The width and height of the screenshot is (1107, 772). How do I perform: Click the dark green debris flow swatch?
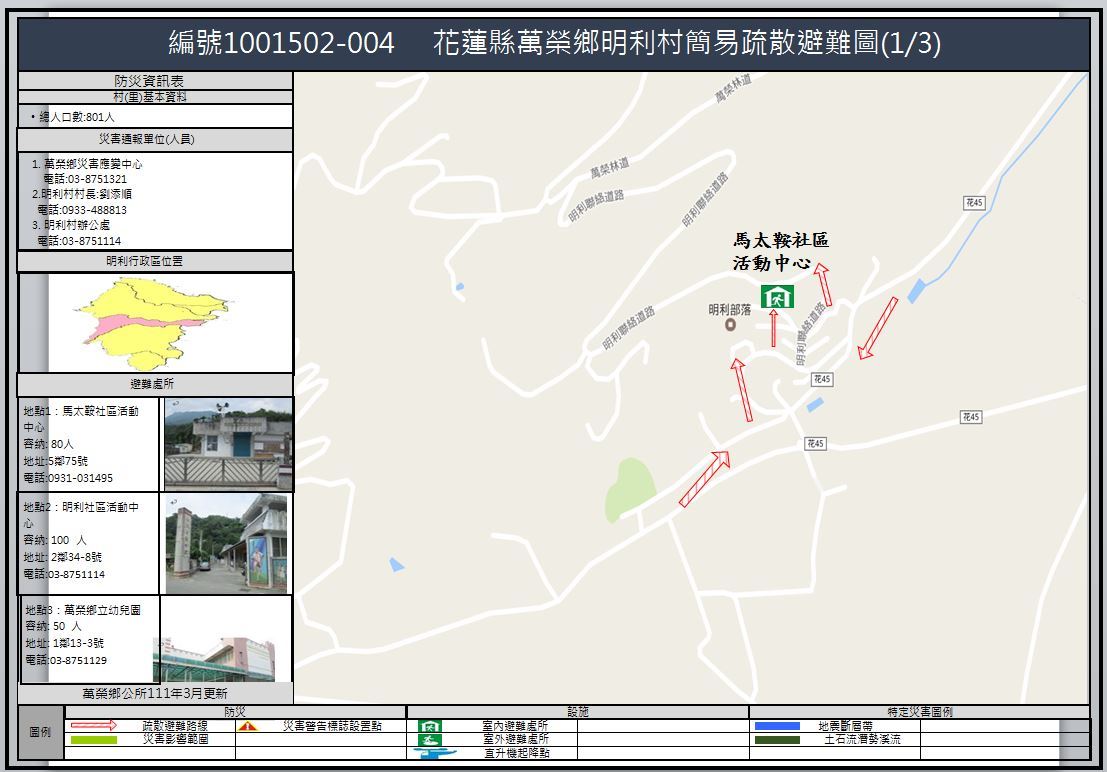coord(777,740)
